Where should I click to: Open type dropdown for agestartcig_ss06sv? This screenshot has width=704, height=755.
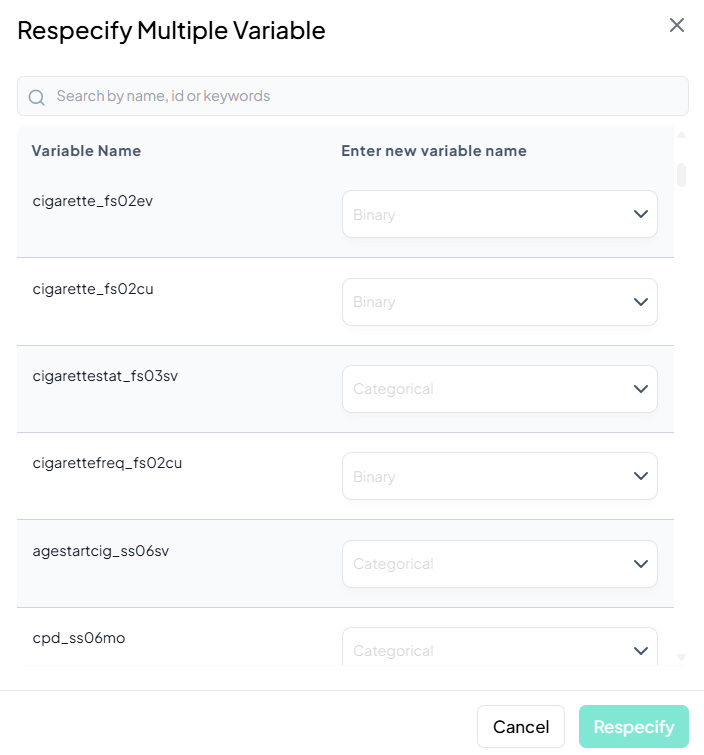tap(499, 564)
